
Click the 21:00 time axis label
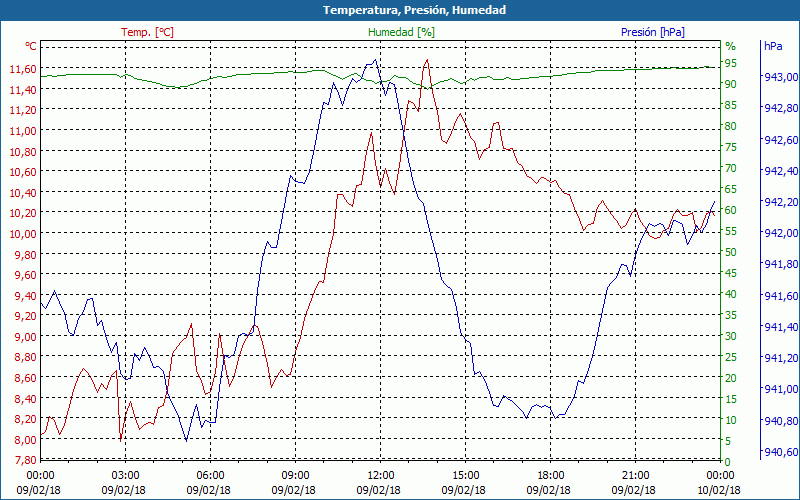pos(635,476)
